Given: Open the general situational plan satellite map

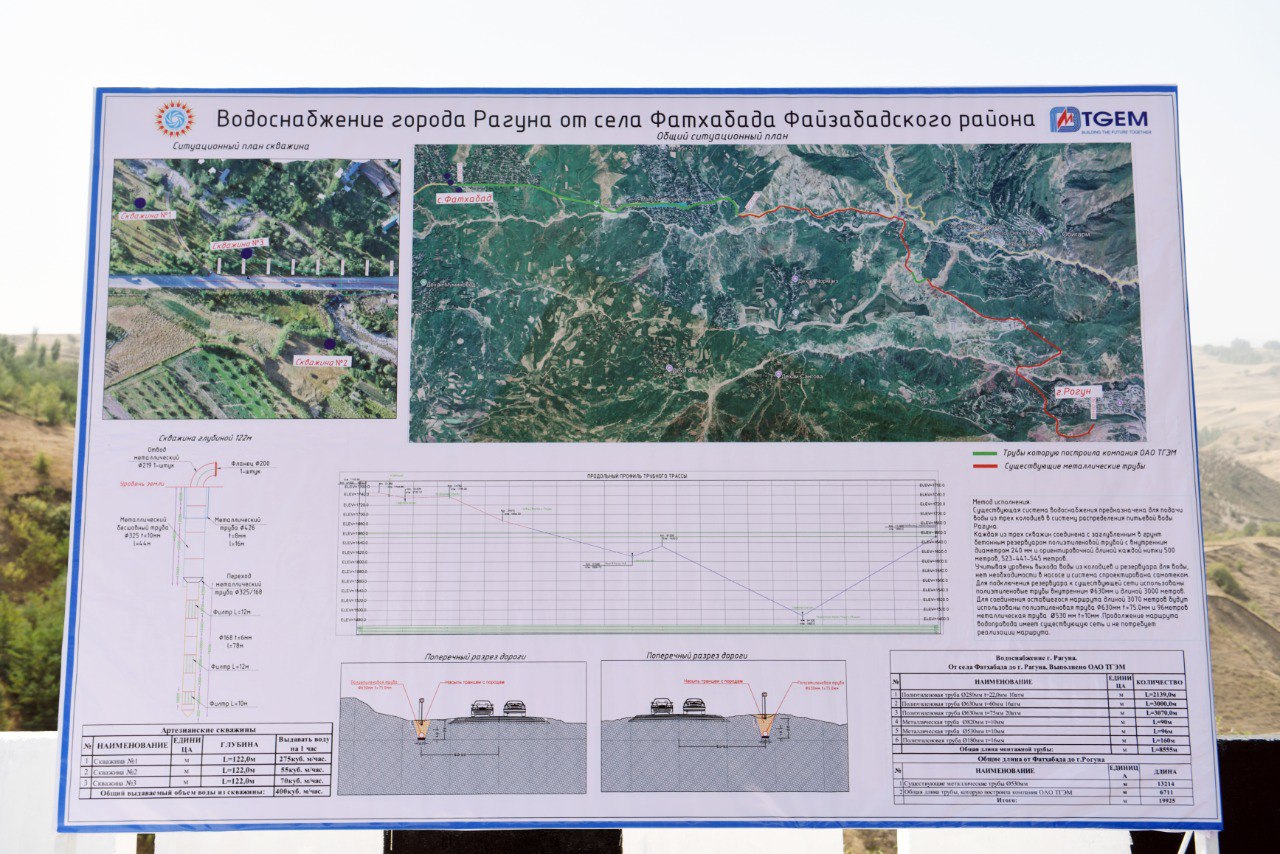Looking at the screenshot, I should pyautogui.click(x=776, y=292).
